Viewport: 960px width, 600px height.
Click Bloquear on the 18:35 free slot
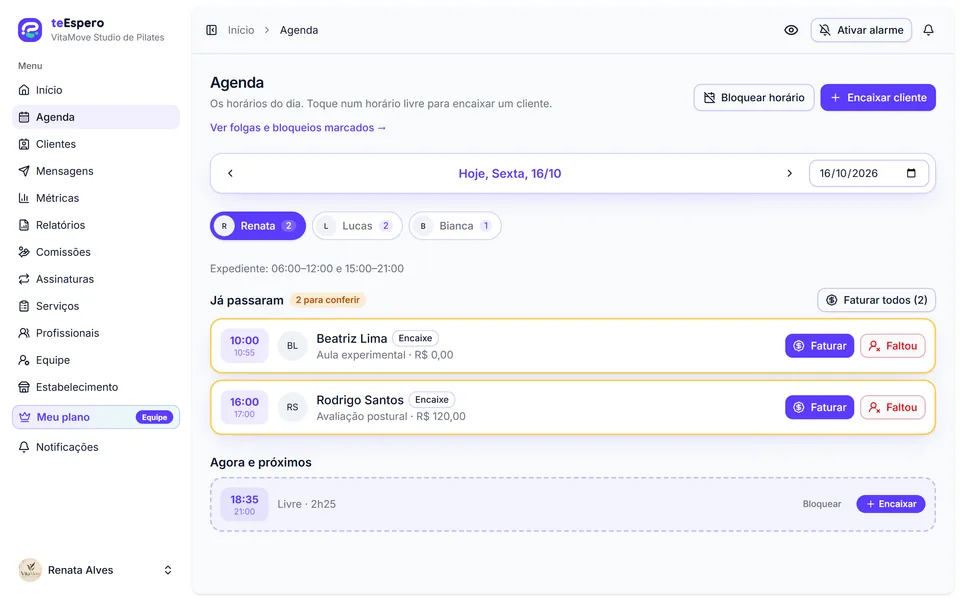tap(822, 504)
